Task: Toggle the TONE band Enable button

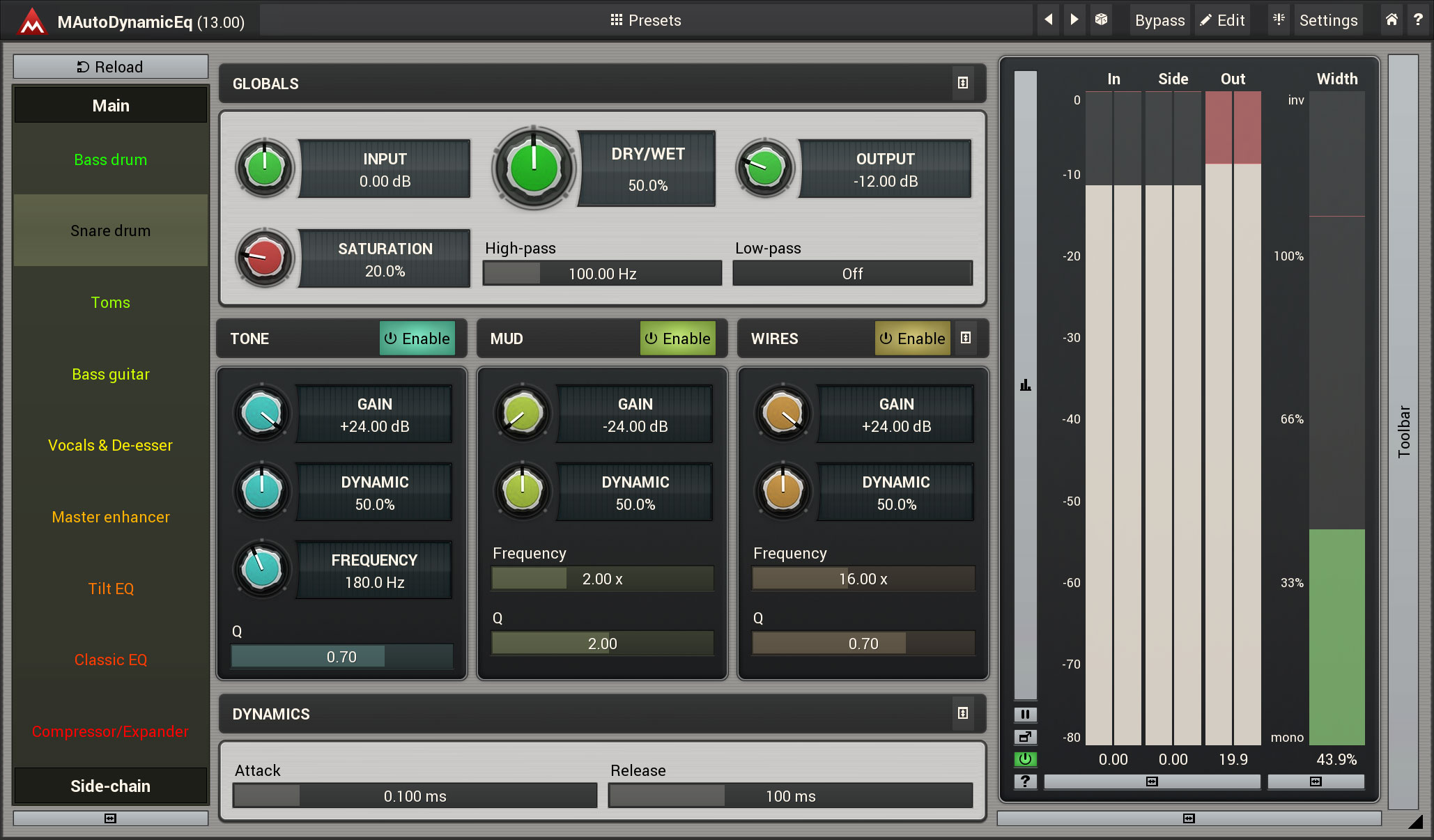Action: coord(417,339)
